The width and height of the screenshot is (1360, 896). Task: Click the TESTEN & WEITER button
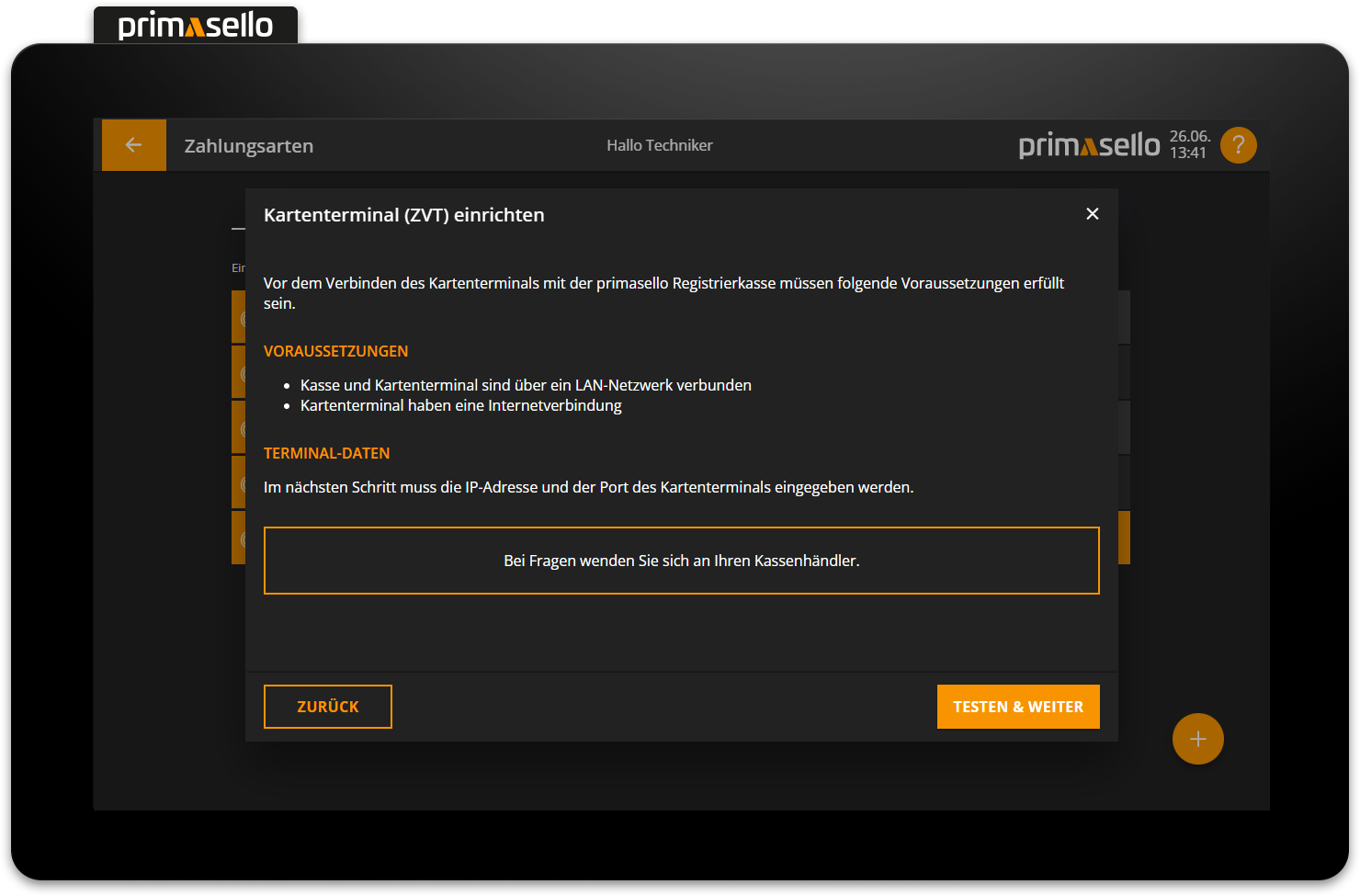(x=1017, y=706)
